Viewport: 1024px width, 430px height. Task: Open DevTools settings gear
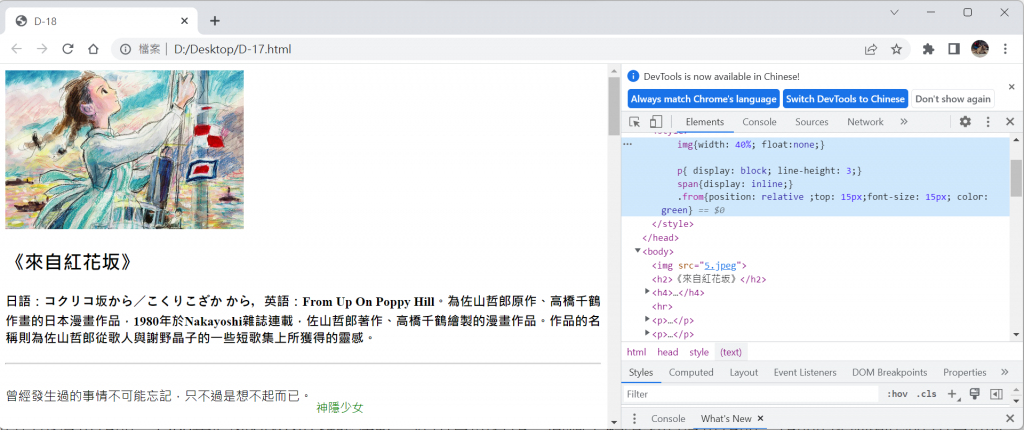point(965,122)
